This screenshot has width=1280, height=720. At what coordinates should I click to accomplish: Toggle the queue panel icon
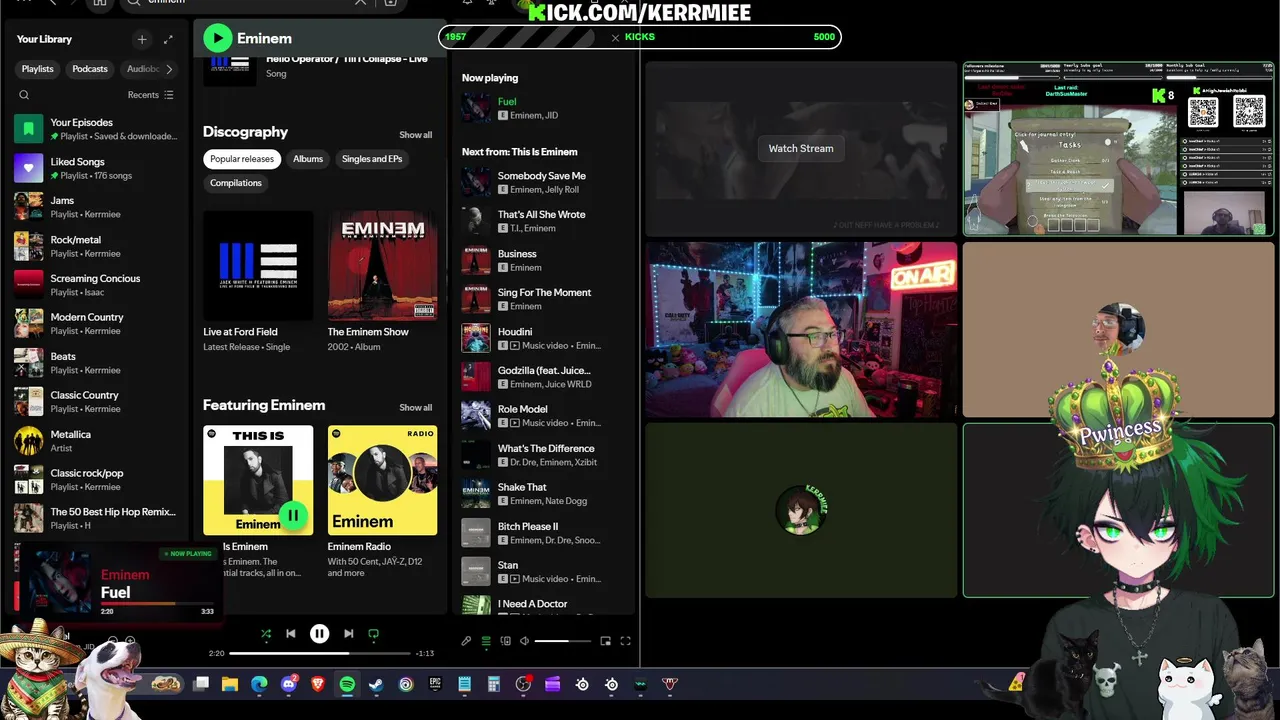coord(486,641)
